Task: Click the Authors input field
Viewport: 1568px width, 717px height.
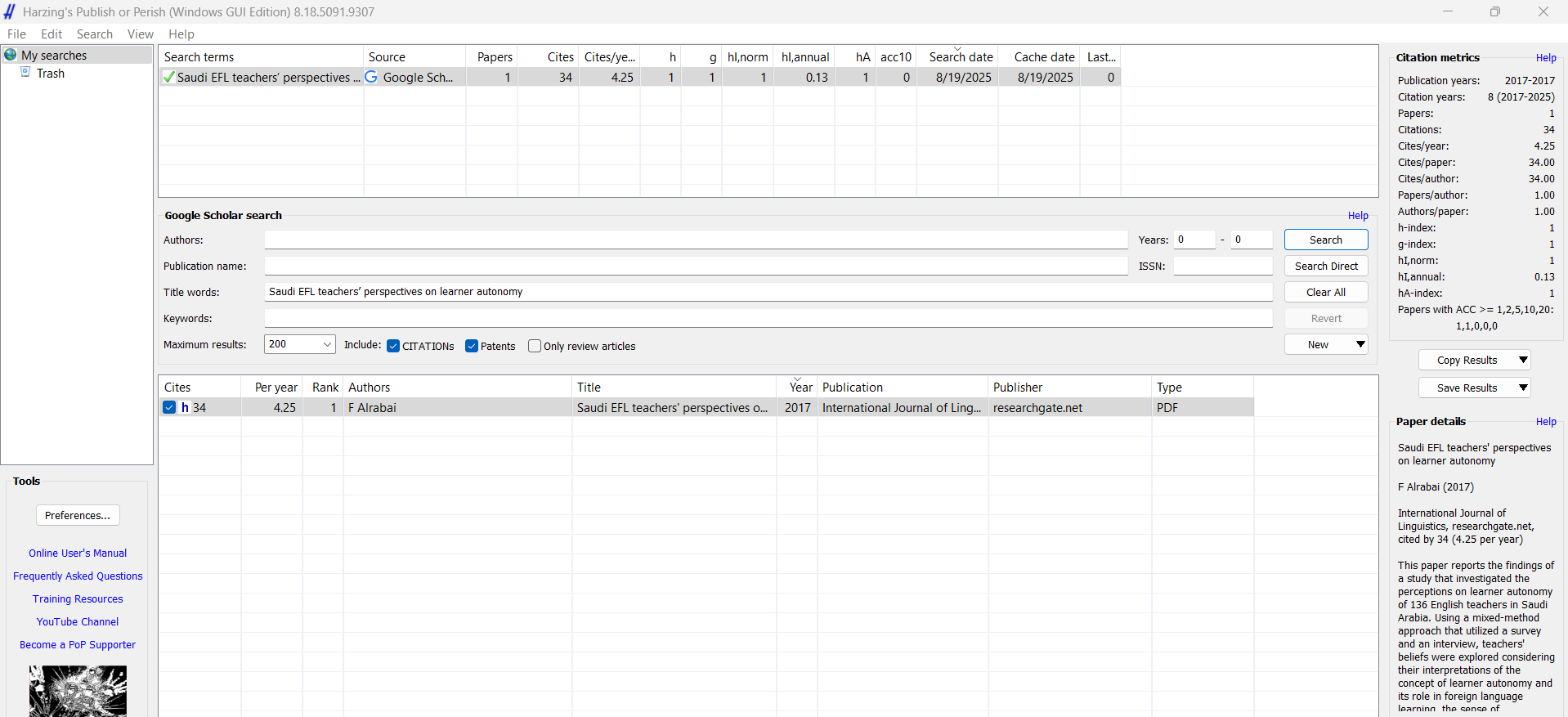Action: coord(696,240)
